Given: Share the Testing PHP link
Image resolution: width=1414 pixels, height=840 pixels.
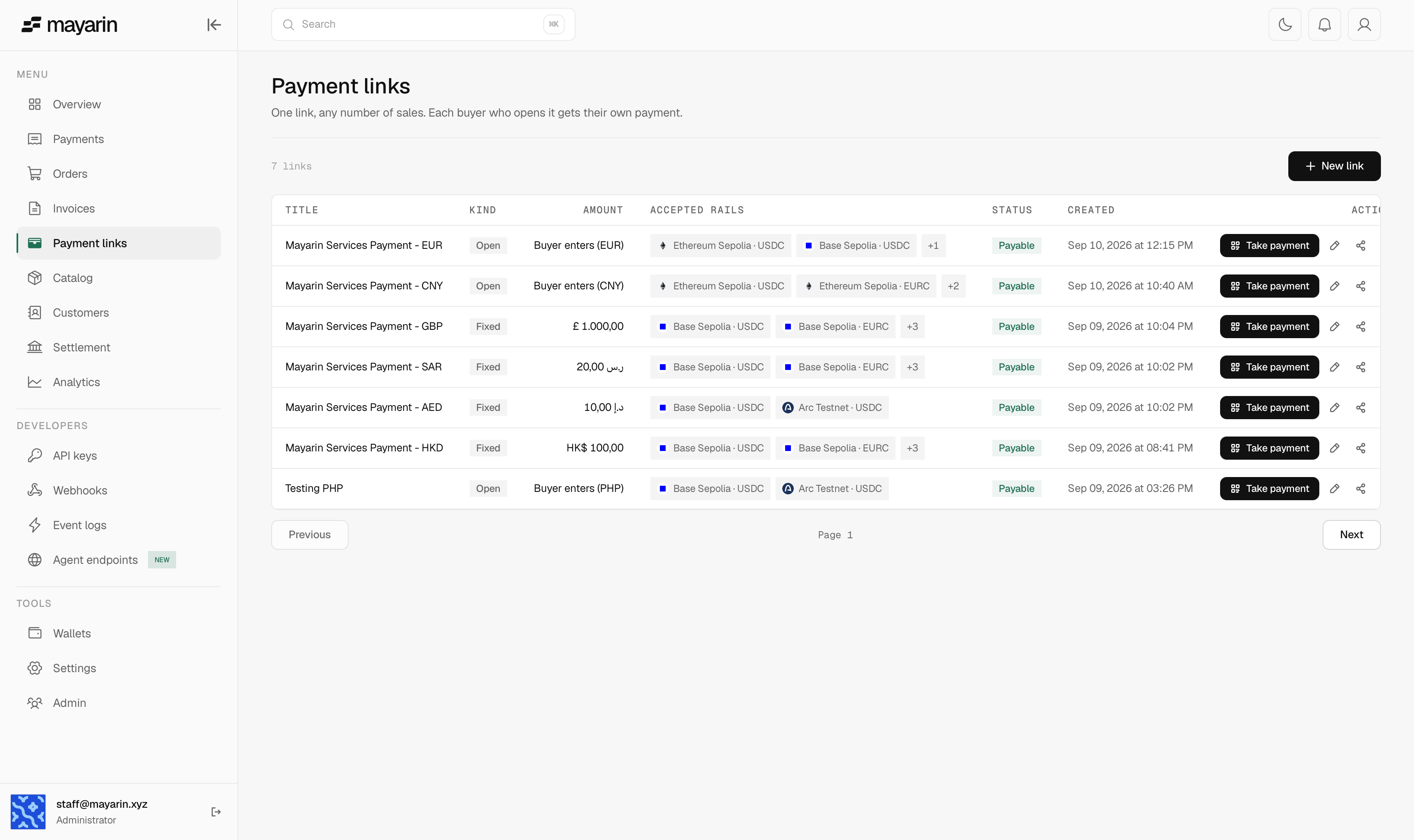Looking at the screenshot, I should 1361,489.
